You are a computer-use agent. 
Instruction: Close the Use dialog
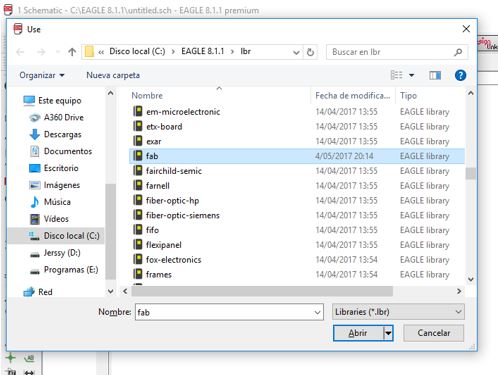click(466, 29)
